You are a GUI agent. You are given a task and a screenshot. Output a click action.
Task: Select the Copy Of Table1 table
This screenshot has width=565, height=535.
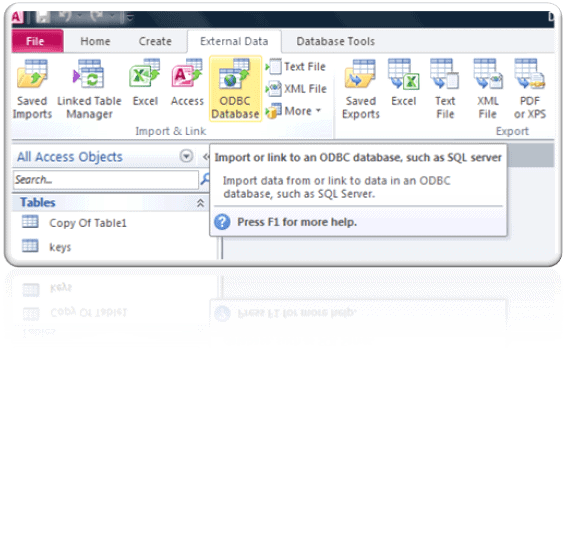click(88, 223)
